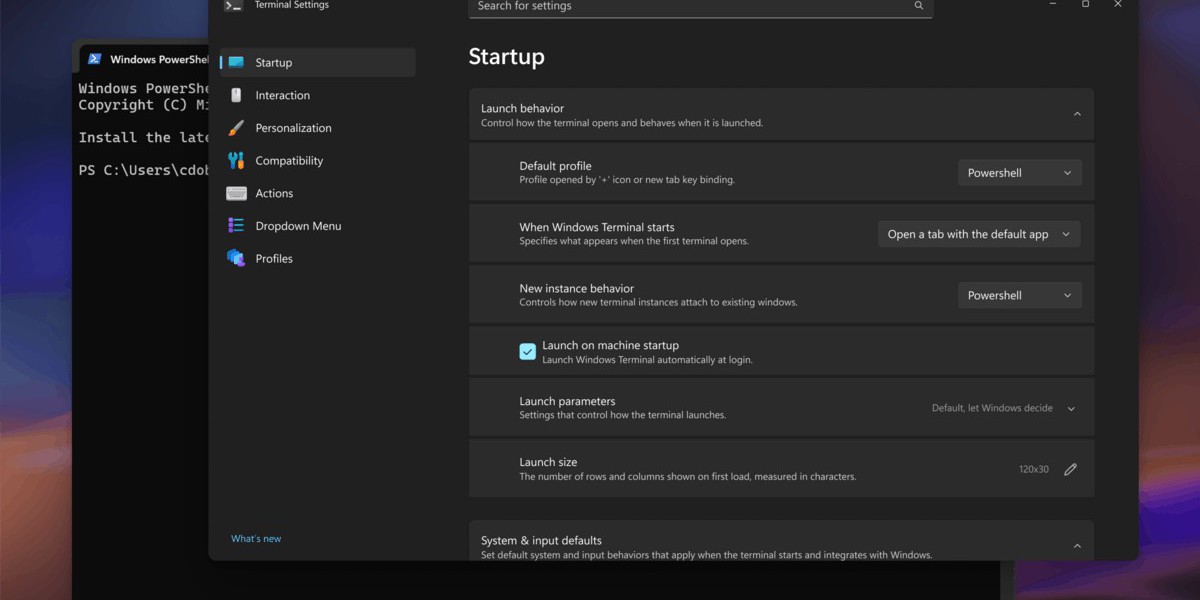This screenshot has width=1200, height=600.
Task: Uncheck Launch on machine startup
Action: click(x=527, y=351)
